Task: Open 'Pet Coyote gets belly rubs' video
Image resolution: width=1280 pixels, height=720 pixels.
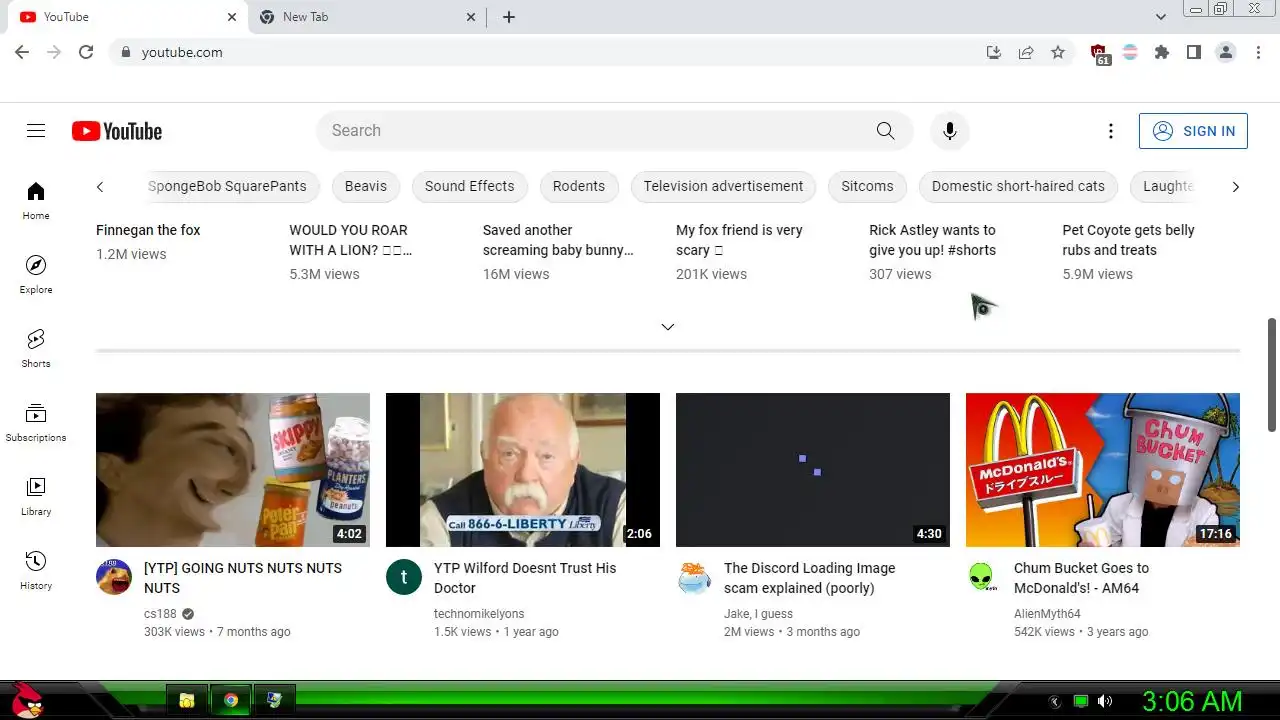Action: pyautogui.click(x=1128, y=240)
